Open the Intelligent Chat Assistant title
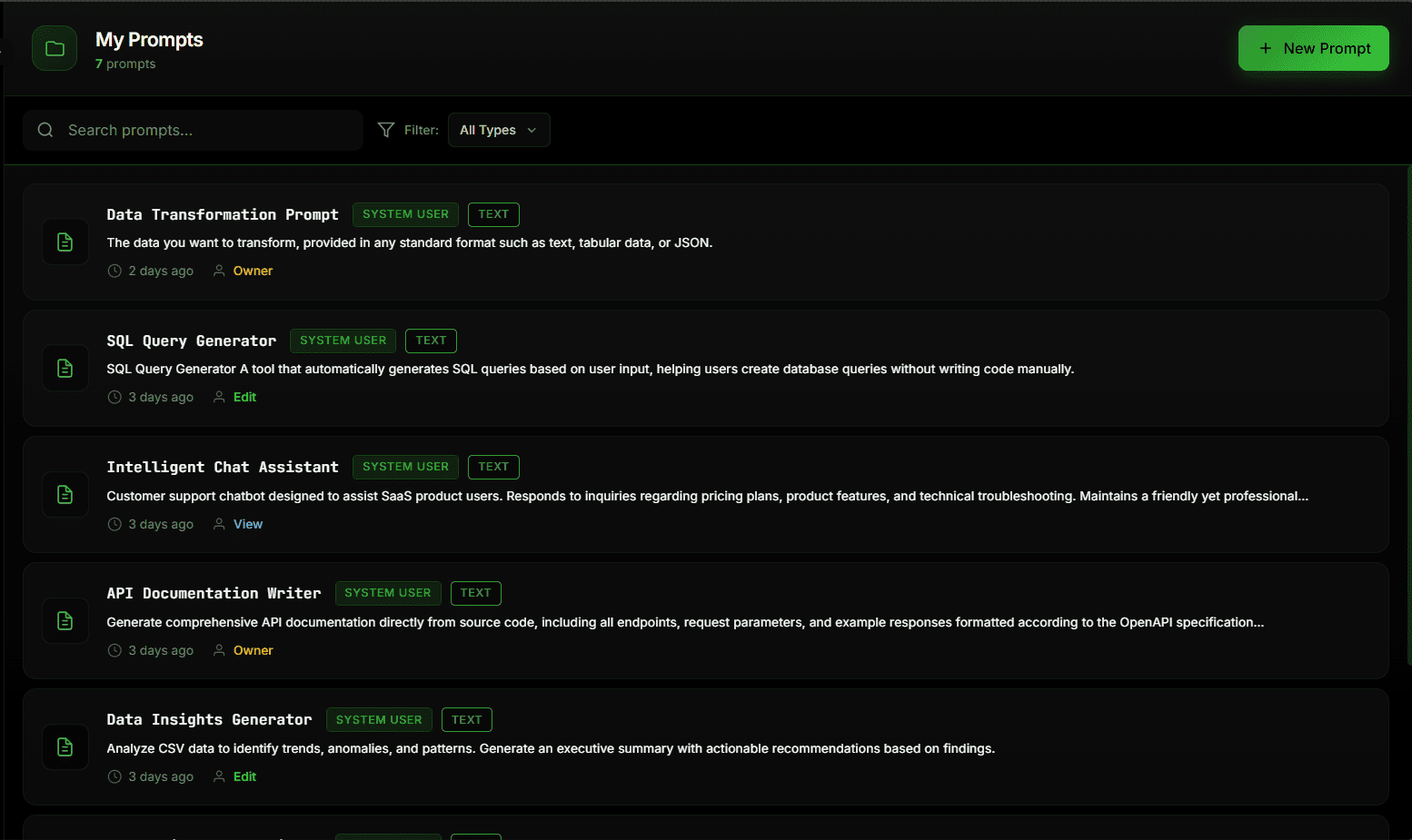 (223, 467)
